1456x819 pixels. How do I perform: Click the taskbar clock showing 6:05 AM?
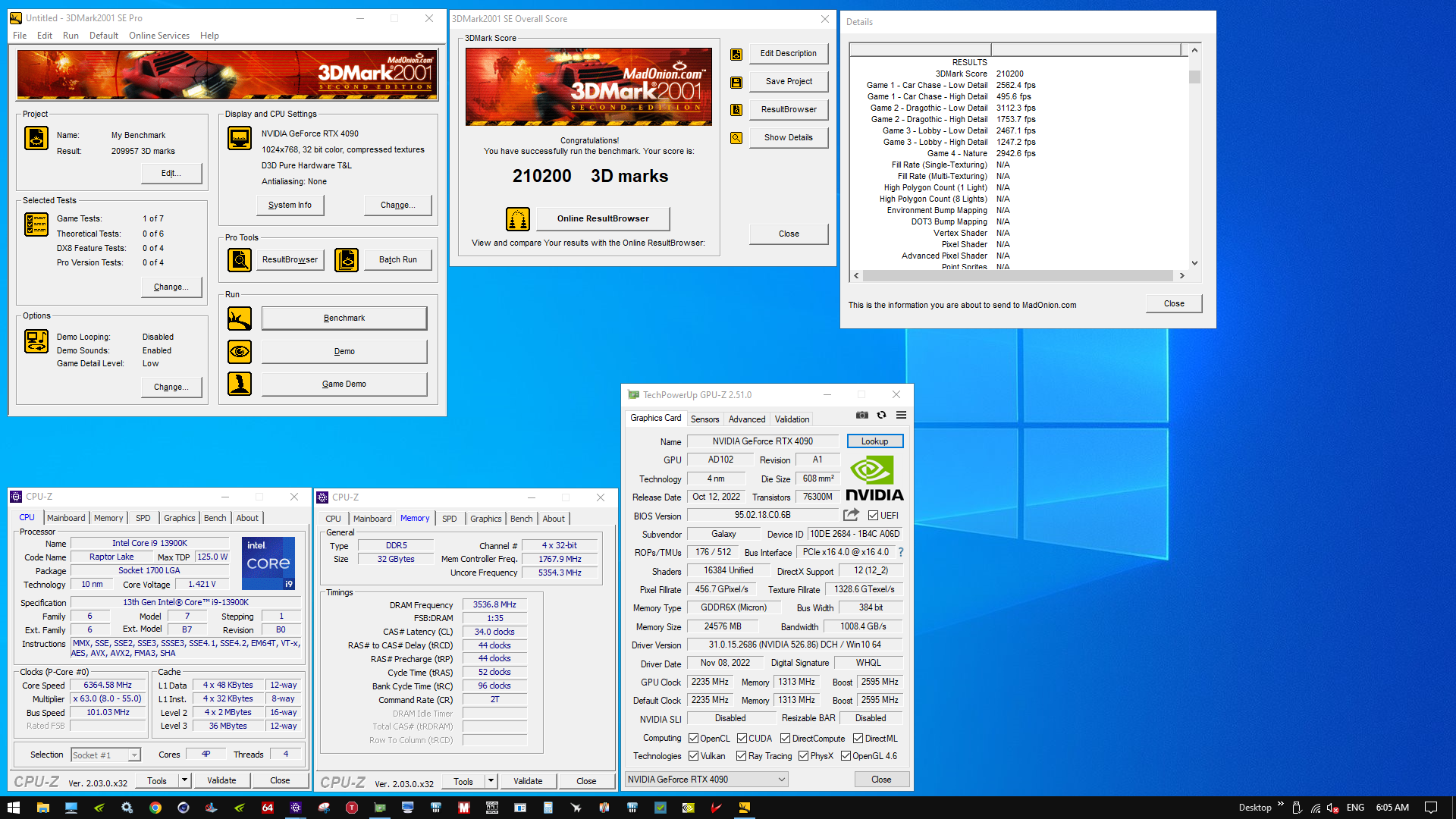pos(1392,808)
